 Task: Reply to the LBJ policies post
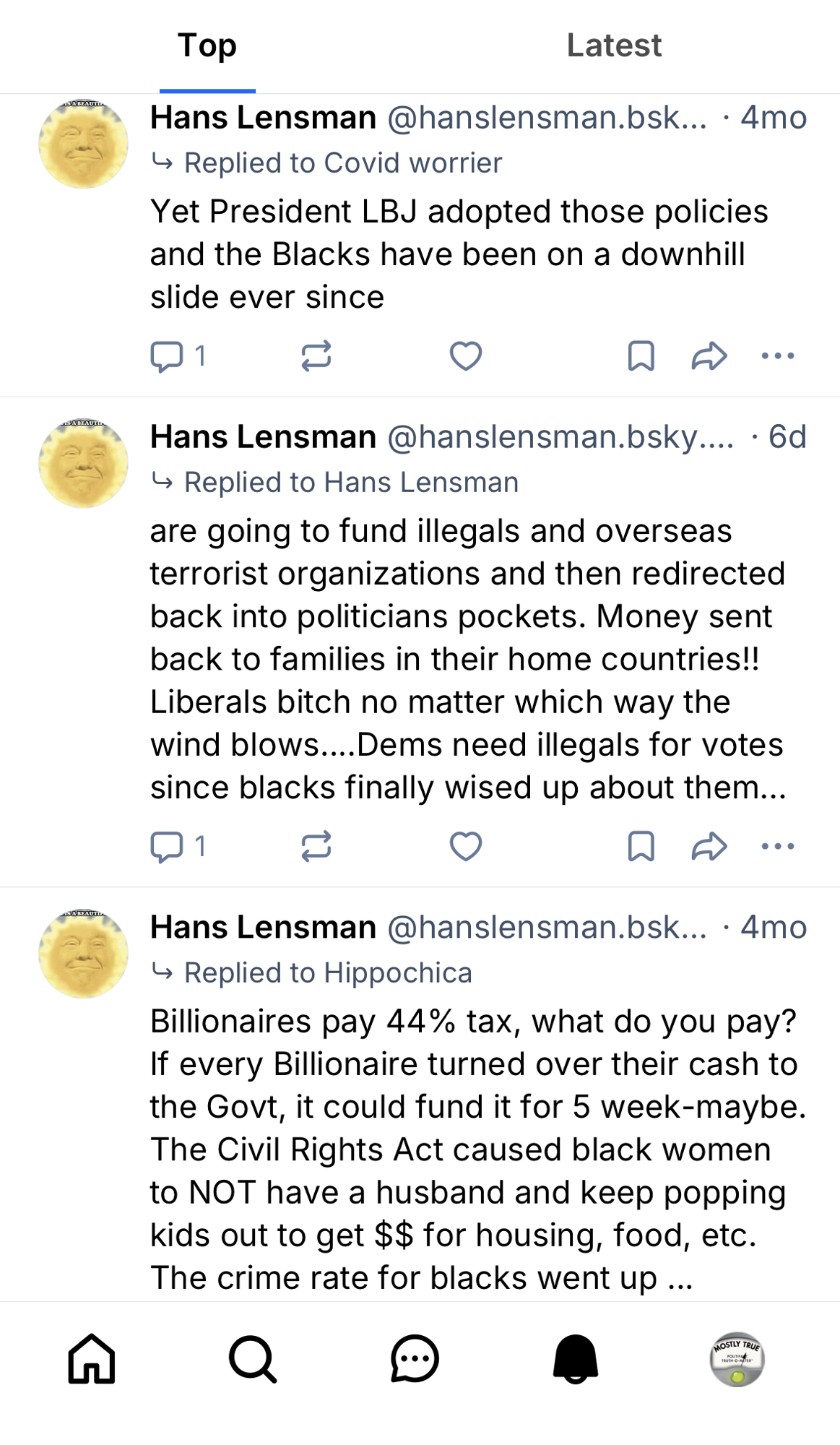click(167, 356)
